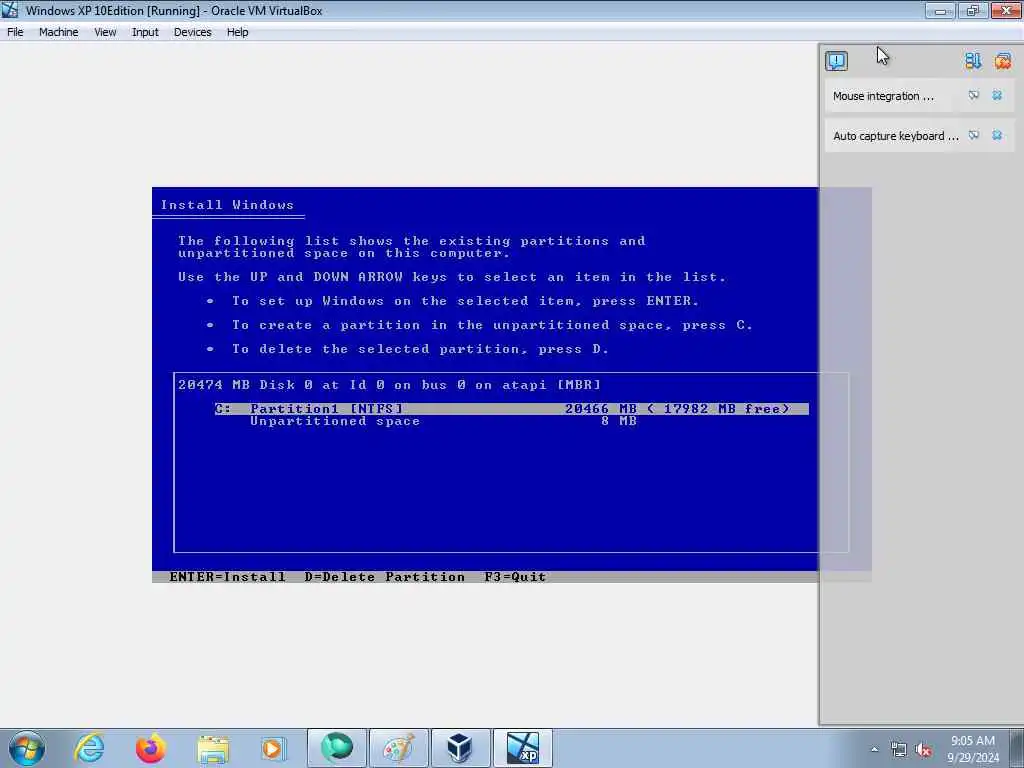Dismiss the Mouse integration notification
Image resolution: width=1024 pixels, height=768 pixels.
point(997,95)
